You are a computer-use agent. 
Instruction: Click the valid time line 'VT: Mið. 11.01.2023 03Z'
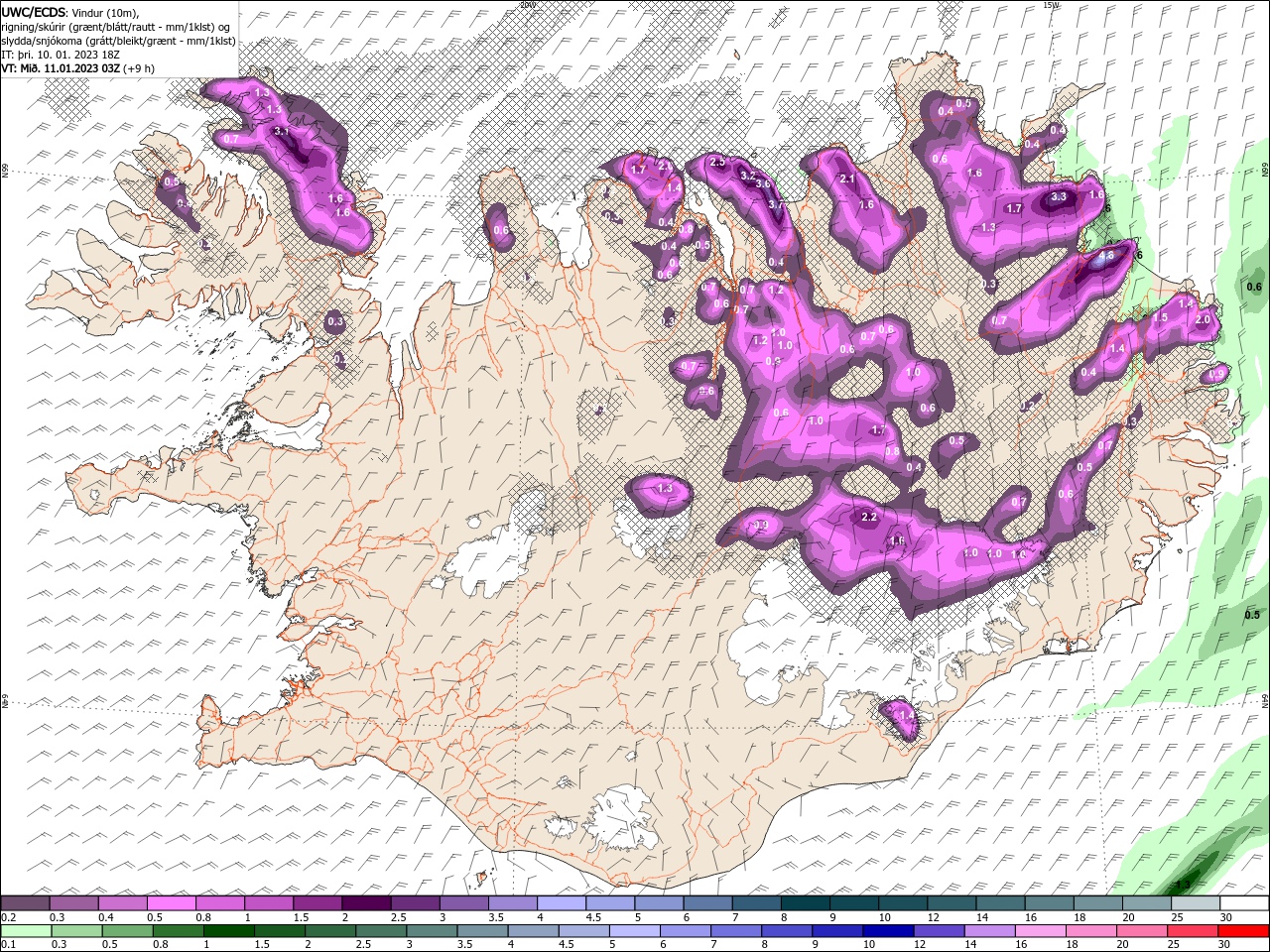tap(61, 68)
